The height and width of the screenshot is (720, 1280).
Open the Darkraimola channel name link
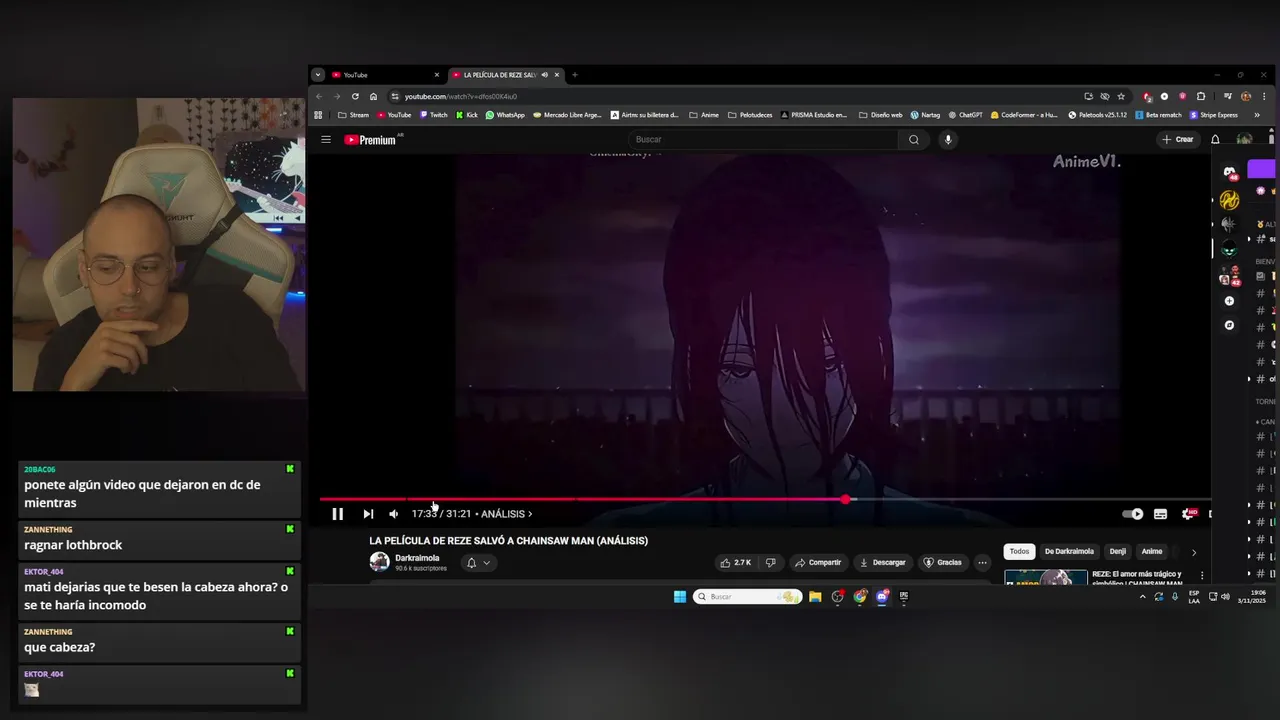tap(417, 558)
